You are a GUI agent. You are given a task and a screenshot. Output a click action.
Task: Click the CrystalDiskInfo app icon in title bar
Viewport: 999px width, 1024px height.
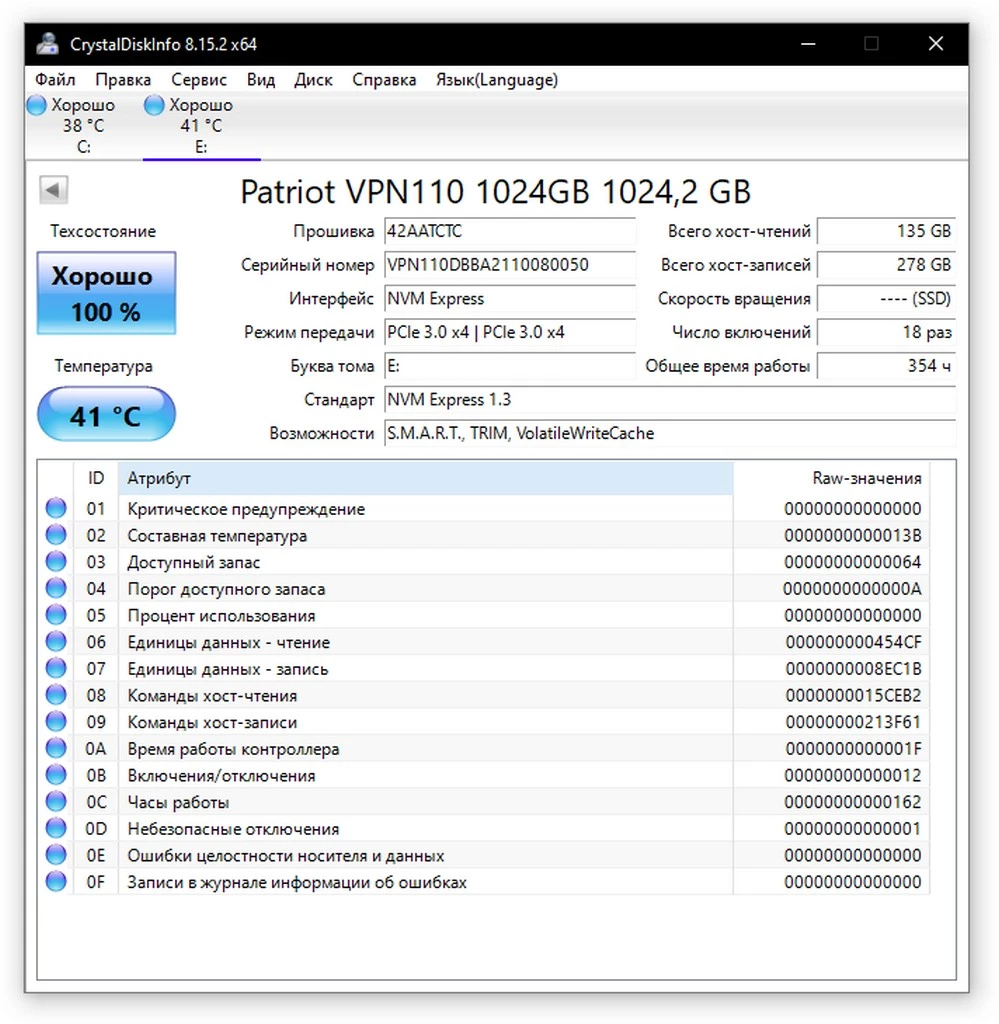[47, 44]
